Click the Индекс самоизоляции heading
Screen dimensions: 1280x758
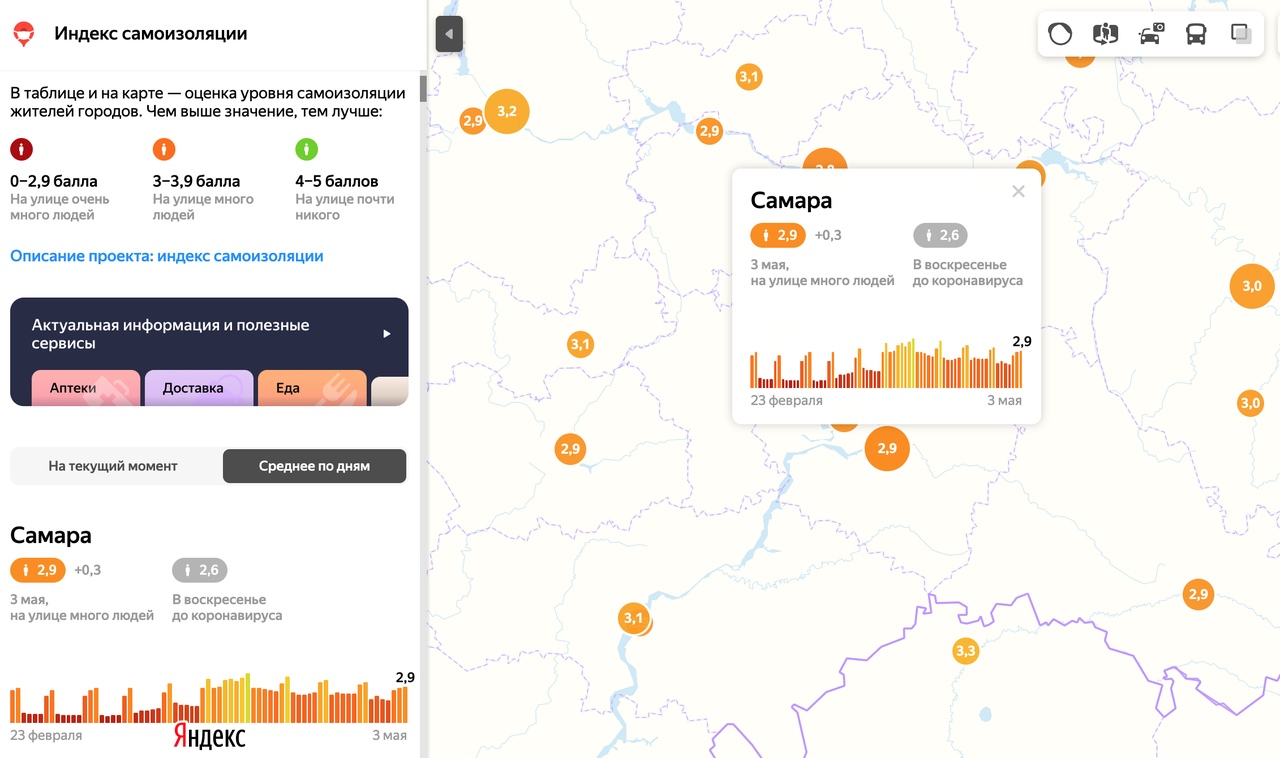pyautogui.click(x=151, y=34)
